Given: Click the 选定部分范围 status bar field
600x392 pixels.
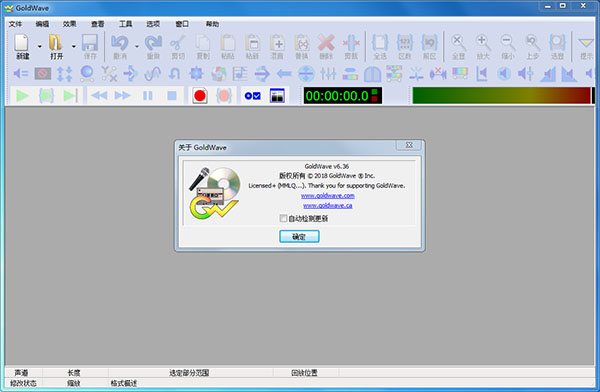Looking at the screenshot, I should [190, 372].
